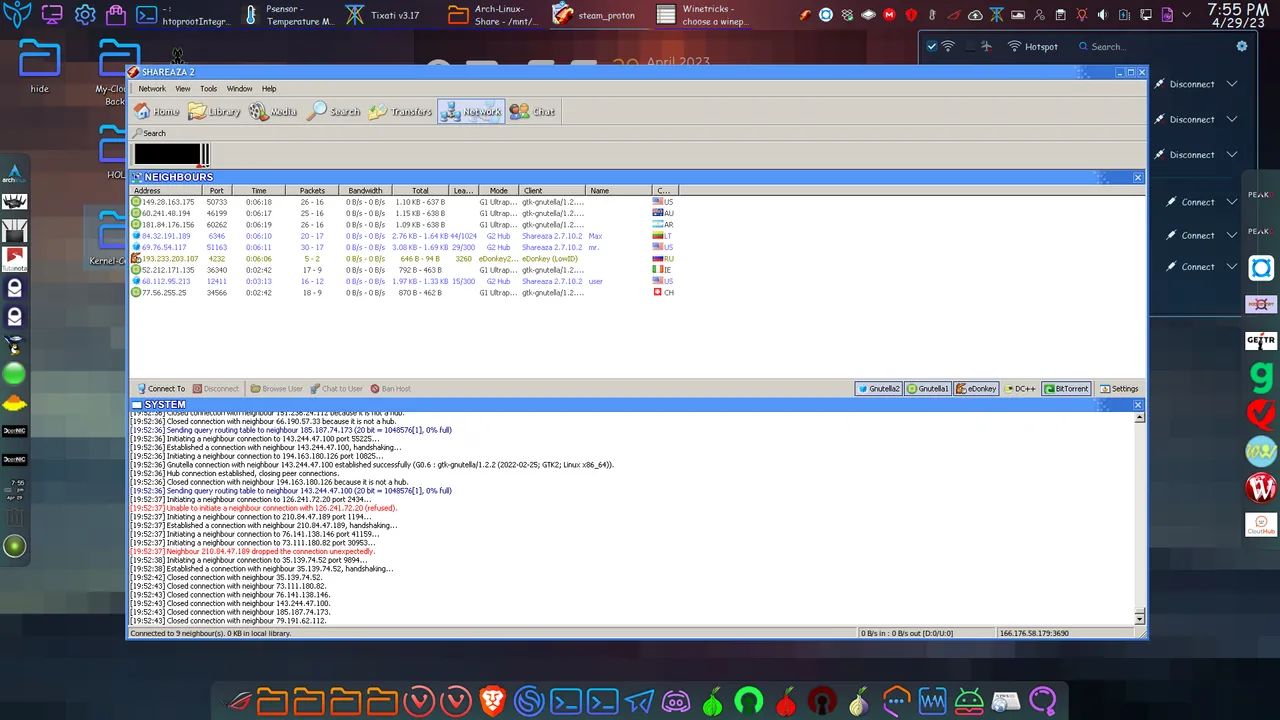Click the clipboard tray icon
This screenshot has width=1280, height=720.
(1060, 15)
